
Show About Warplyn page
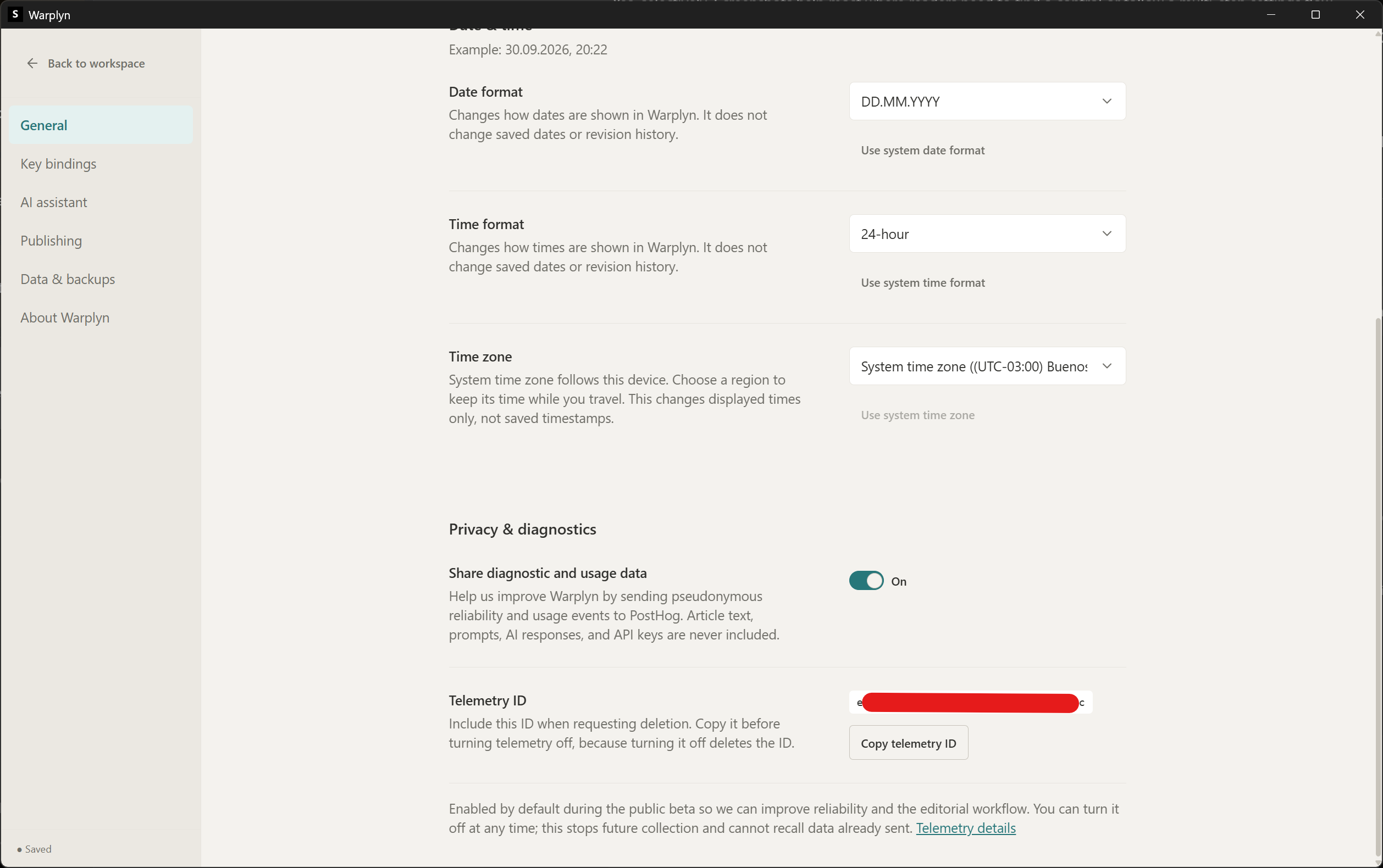click(x=101, y=318)
